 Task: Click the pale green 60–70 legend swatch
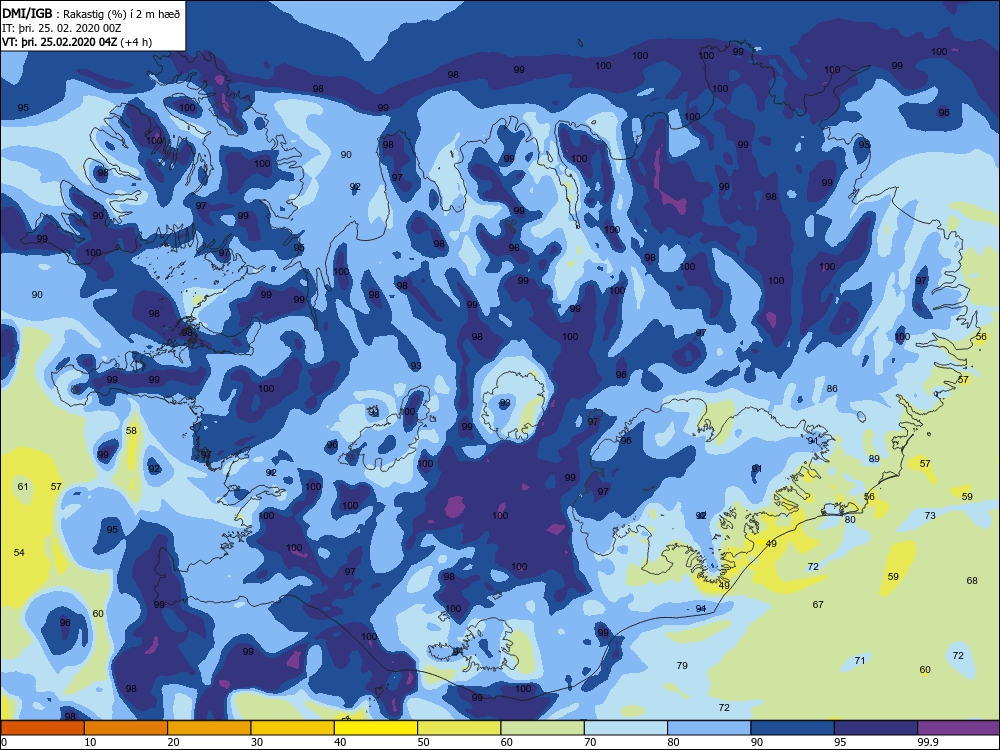pos(543,728)
